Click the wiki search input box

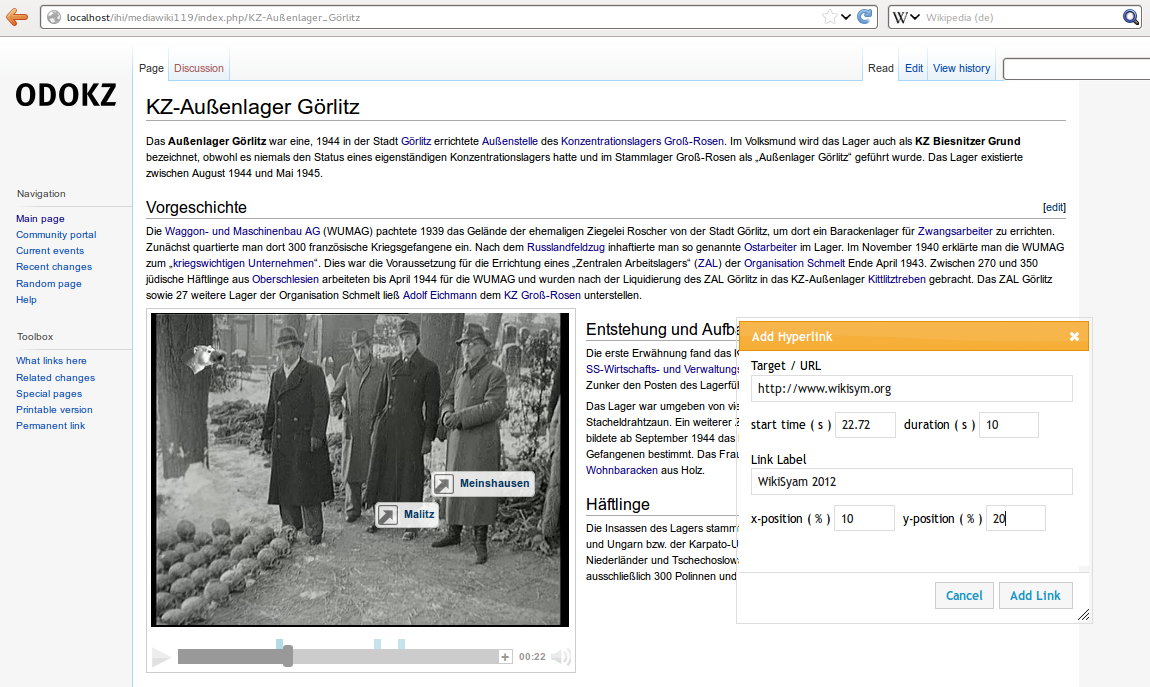[x=1076, y=69]
